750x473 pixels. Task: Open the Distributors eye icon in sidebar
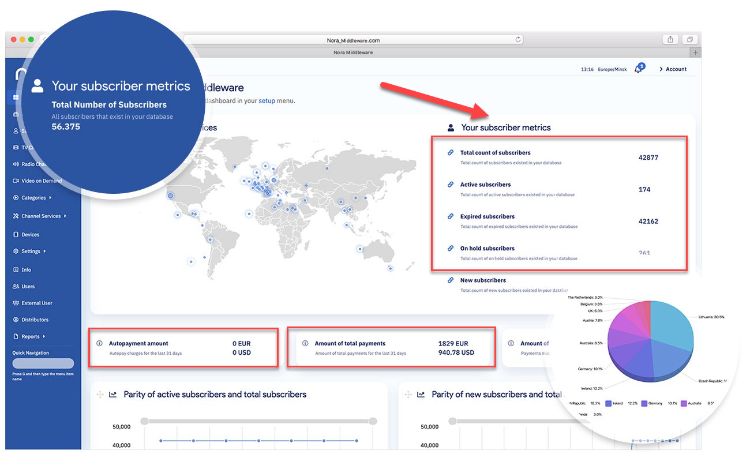click(16, 319)
